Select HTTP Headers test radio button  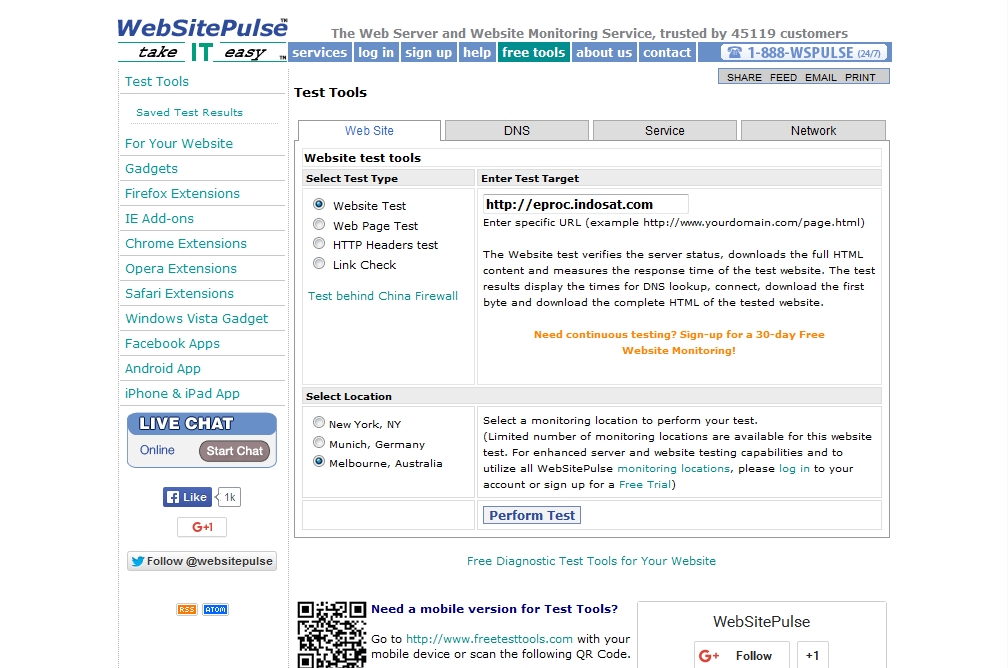pos(319,244)
